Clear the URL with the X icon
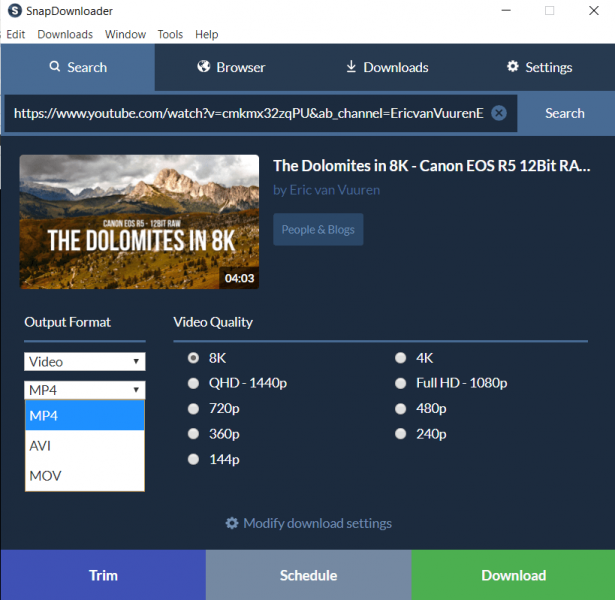 [x=499, y=113]
